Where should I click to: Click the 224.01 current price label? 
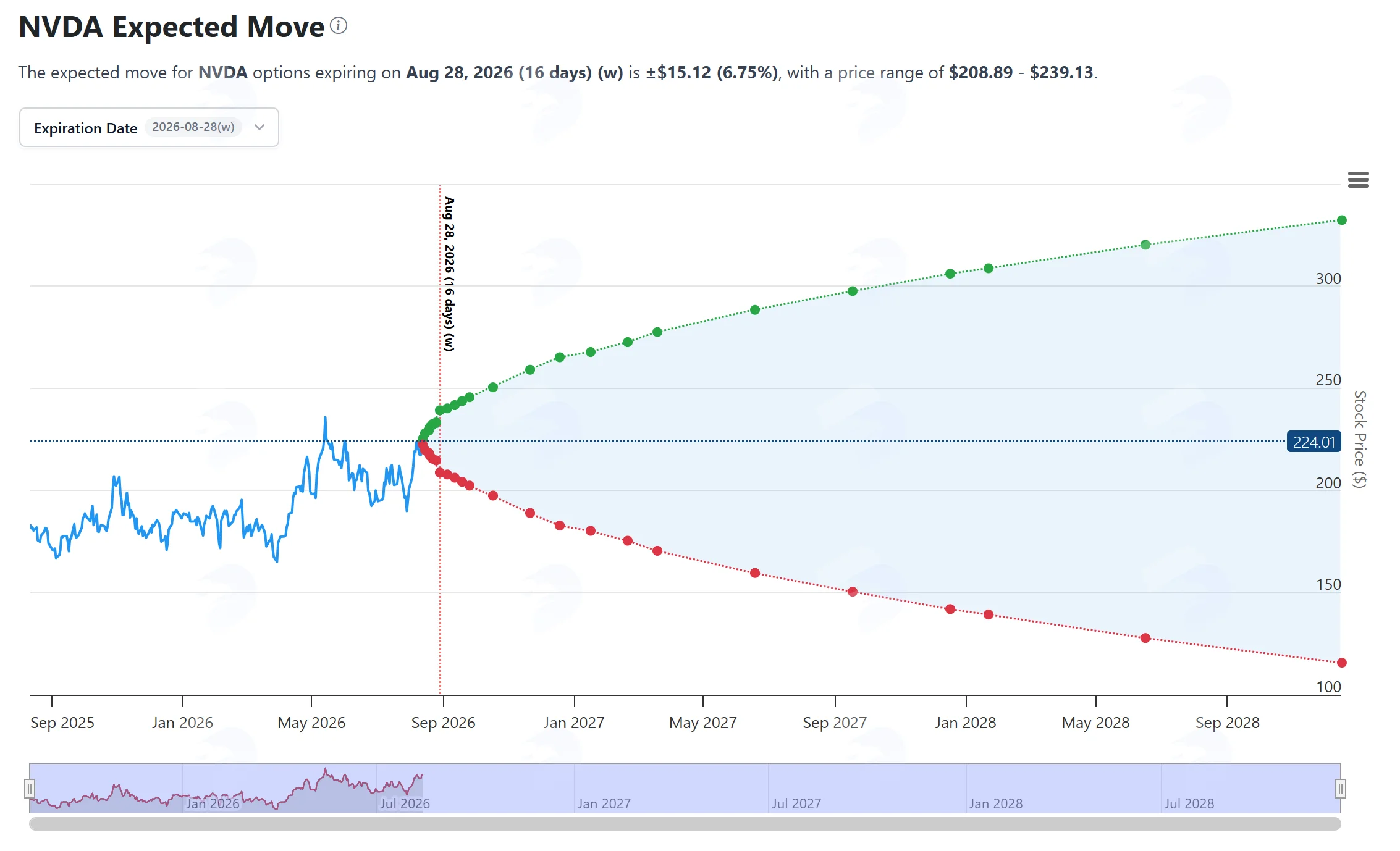coord(1314,442)
